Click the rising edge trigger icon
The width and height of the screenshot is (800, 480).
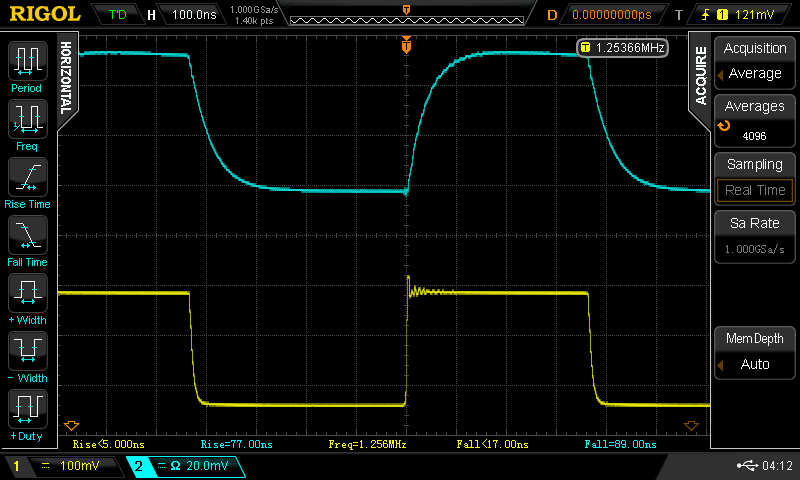(x=705, y=15)
